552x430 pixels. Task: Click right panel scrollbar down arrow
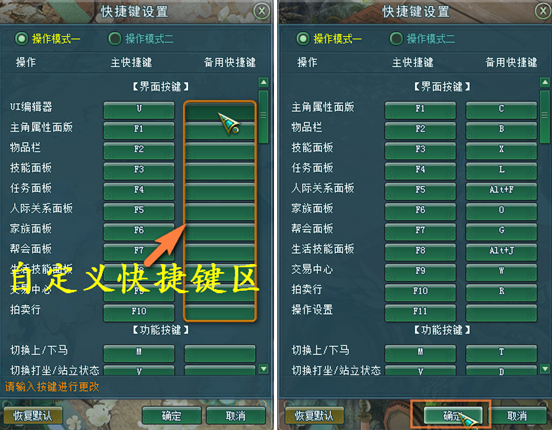pyautogui.click(x=545, y=369)
